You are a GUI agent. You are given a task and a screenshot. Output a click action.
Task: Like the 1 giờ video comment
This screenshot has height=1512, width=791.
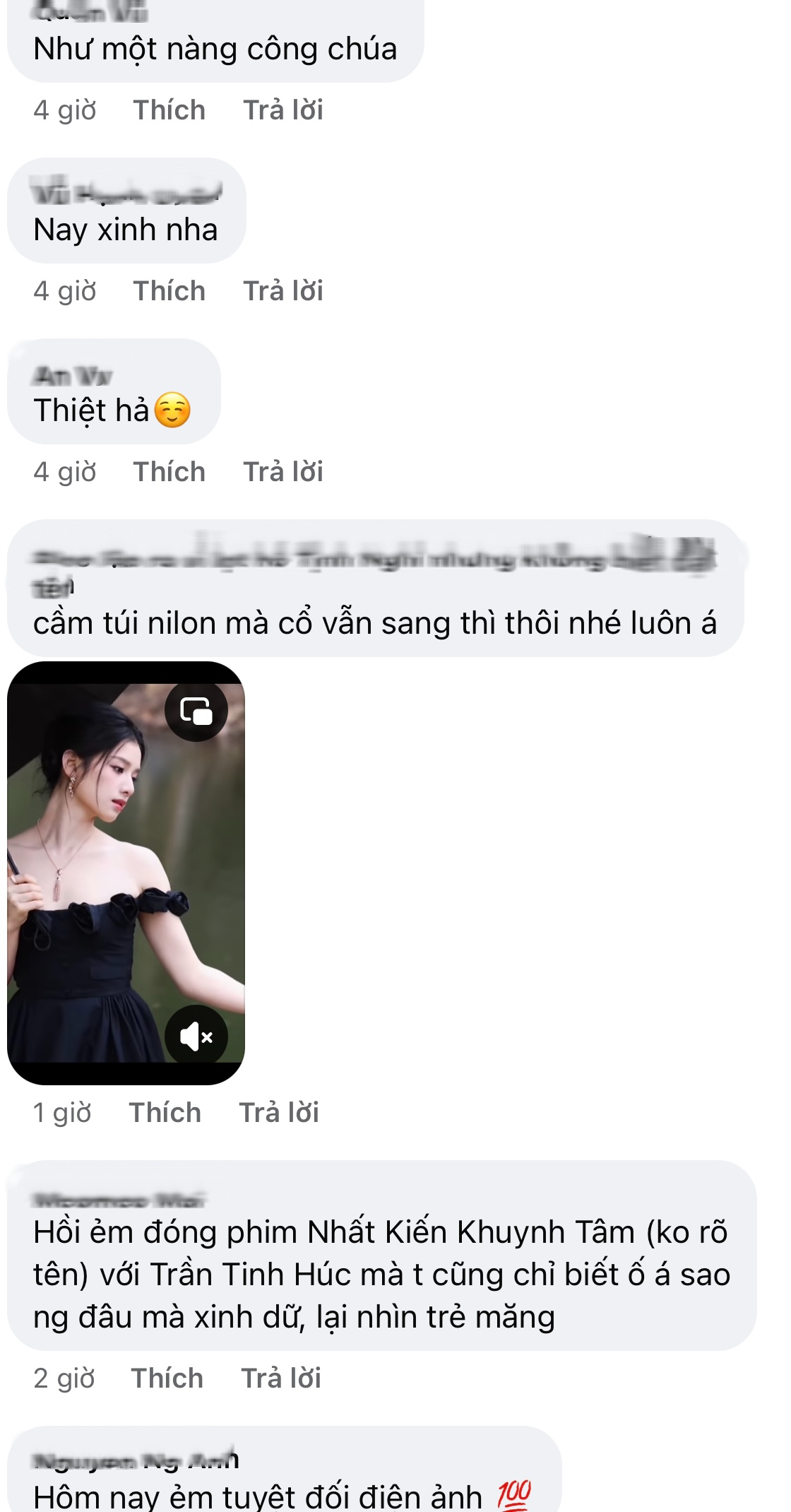pos(165,1113)
